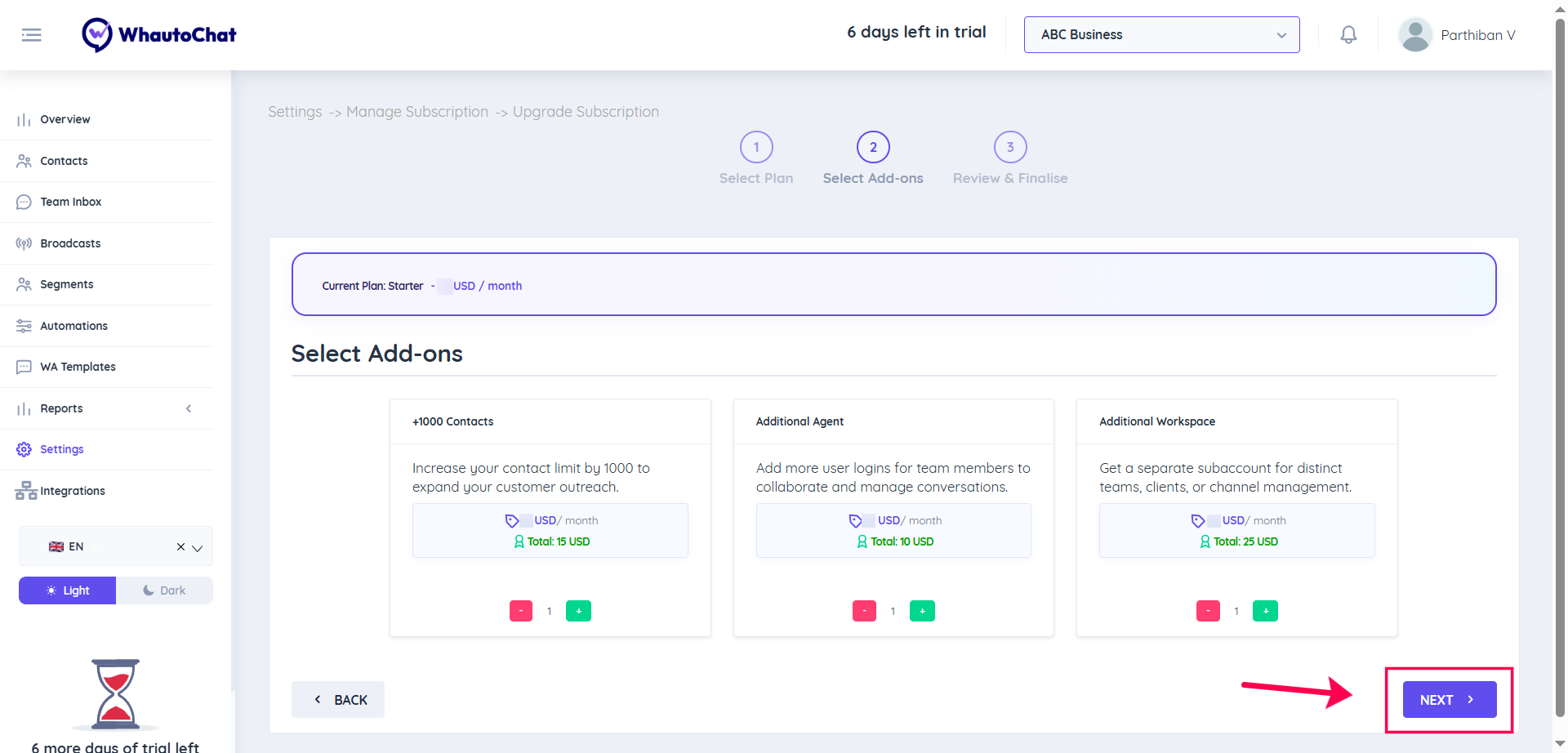Expand the EN language selector
The width and height of the screenshot is (1568, 753).
click(x=197, y=547)
